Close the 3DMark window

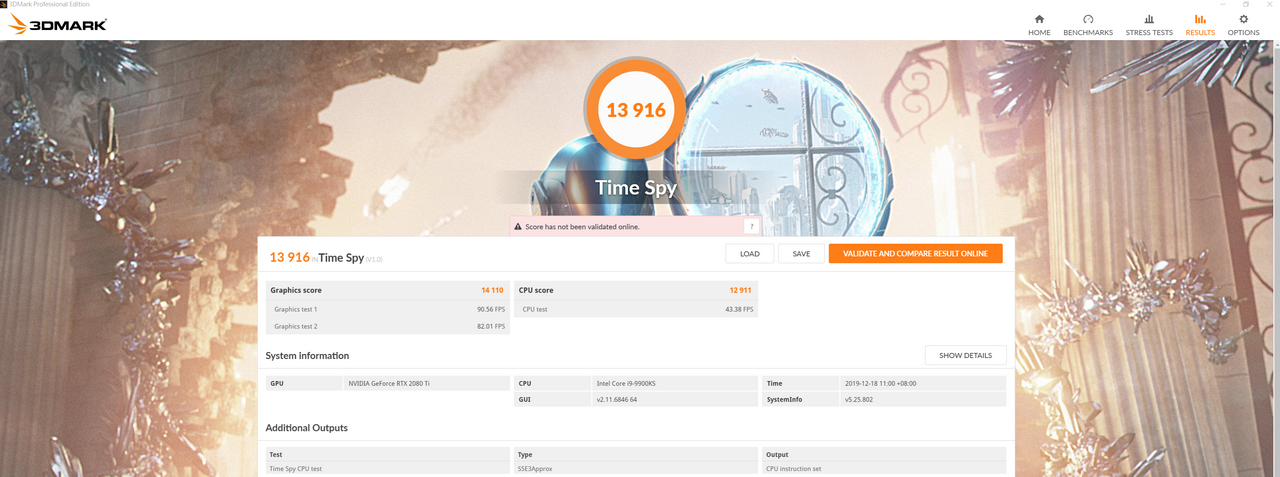(x=1269, y=5)
